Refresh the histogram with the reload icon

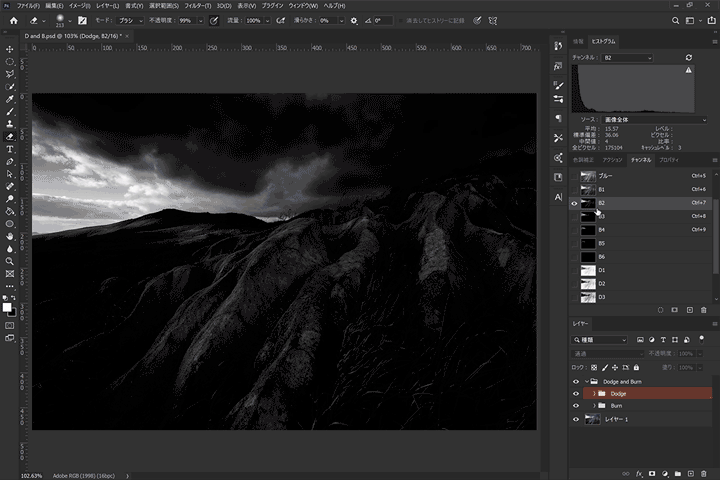click(688, 58)
